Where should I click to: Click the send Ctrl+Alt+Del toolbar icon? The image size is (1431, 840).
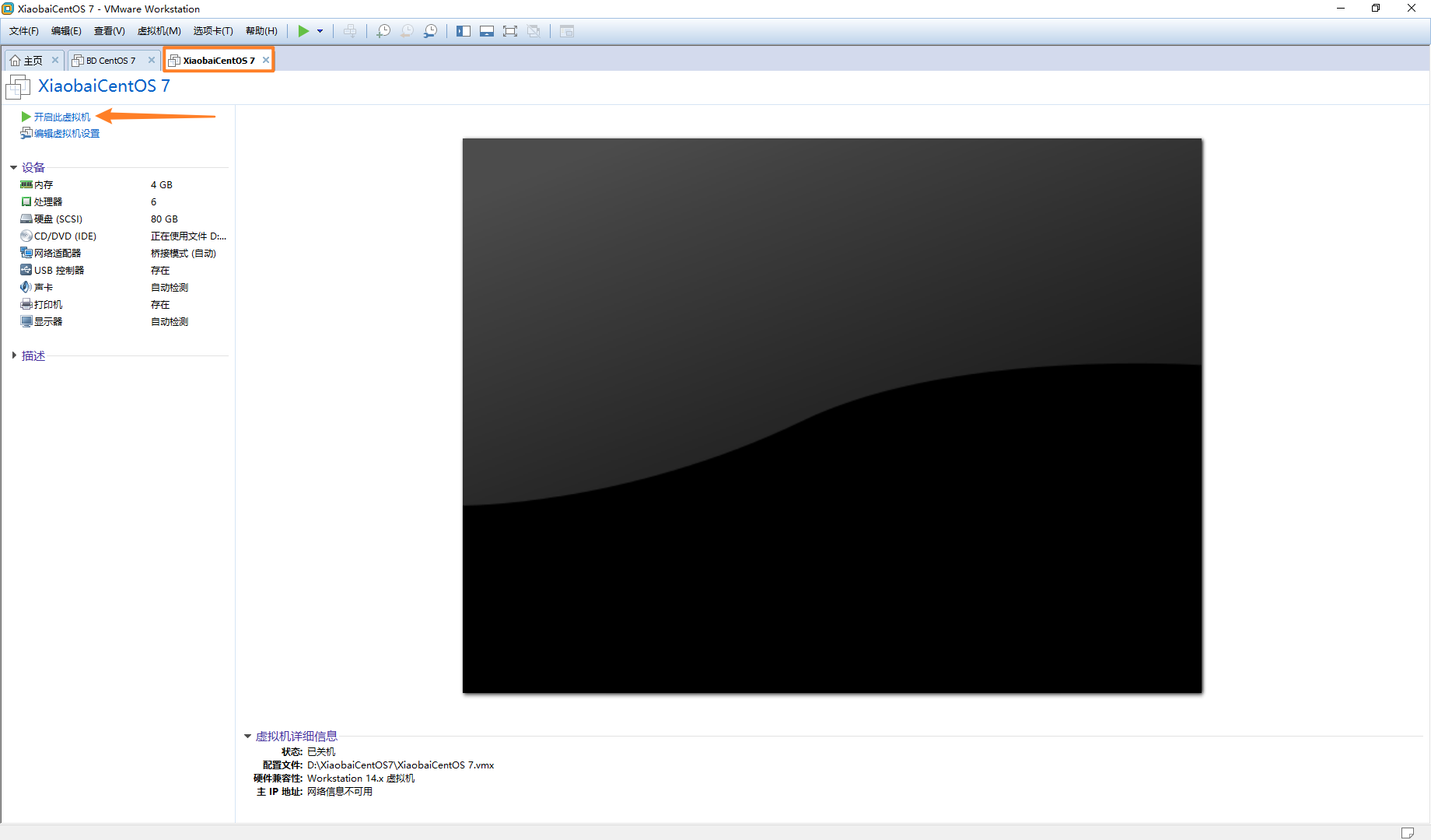coord(350,31)
